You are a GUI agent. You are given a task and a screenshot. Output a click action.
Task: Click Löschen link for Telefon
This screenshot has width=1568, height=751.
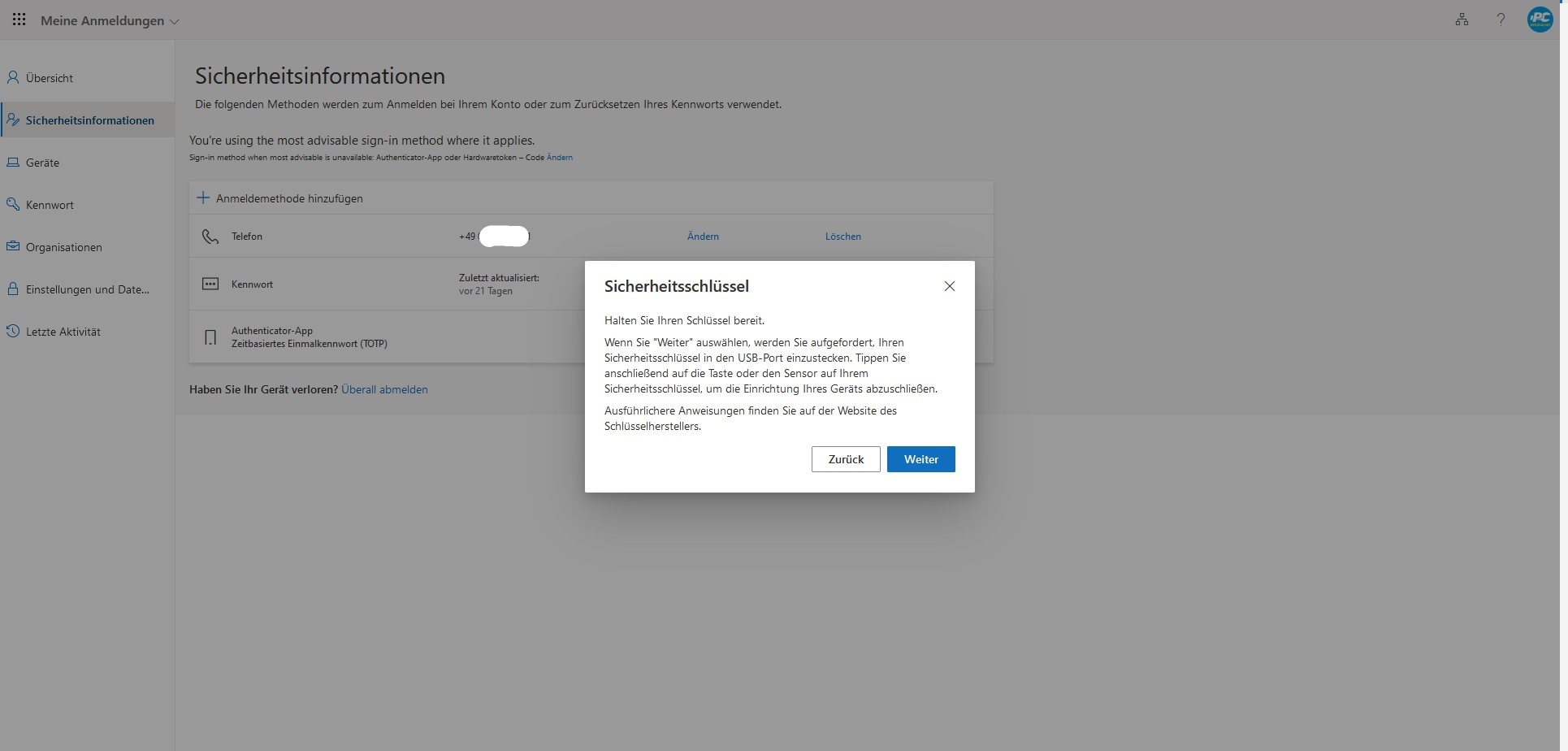pos(842,237)
